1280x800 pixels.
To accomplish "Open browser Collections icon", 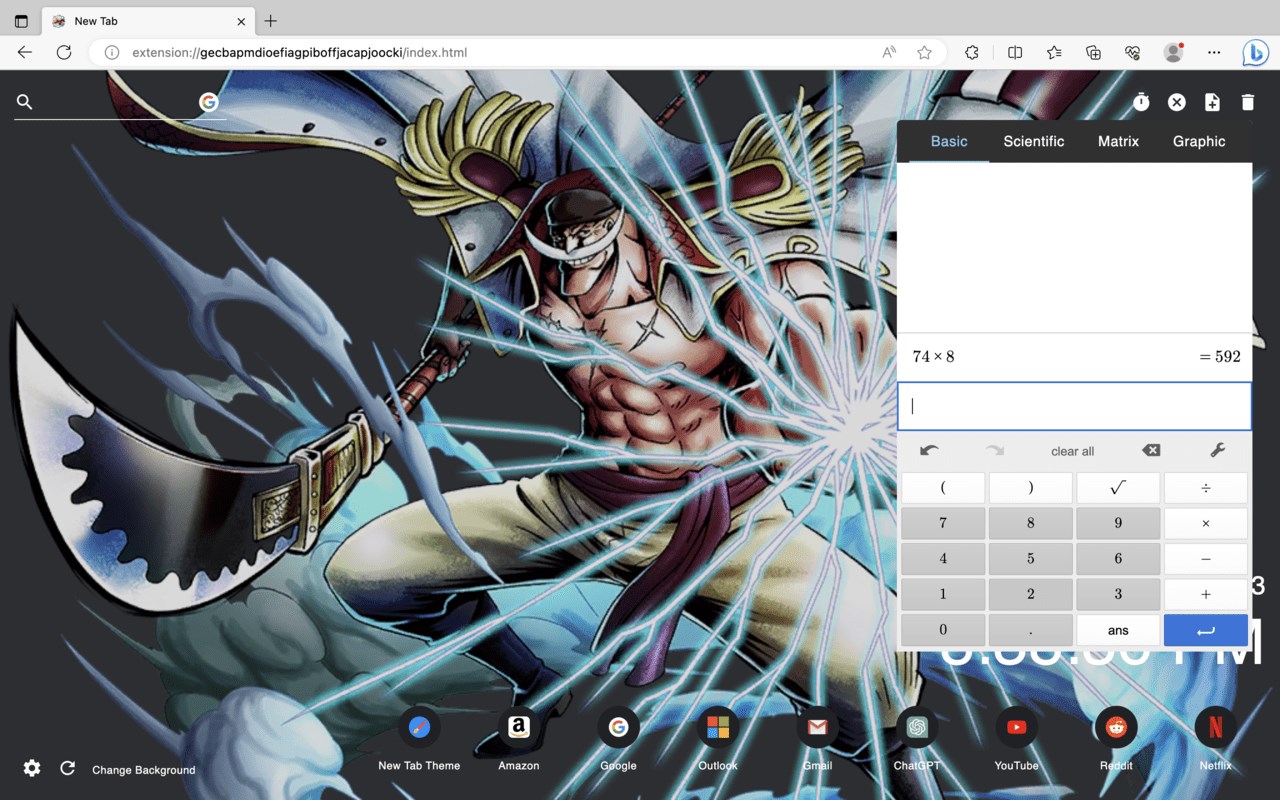I will 1093,52.
